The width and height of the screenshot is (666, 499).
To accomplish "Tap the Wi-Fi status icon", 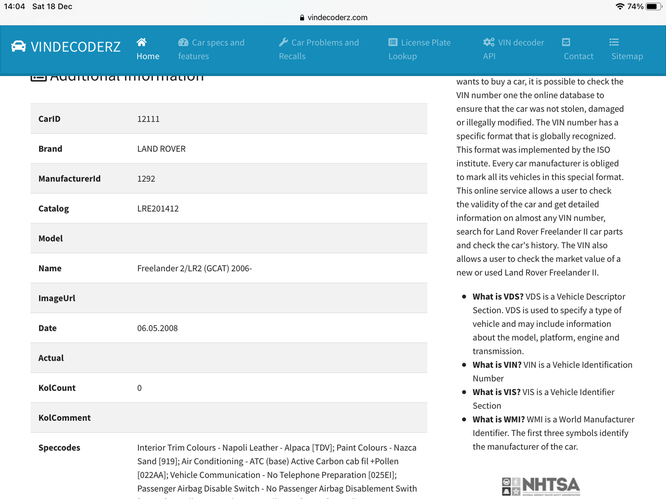I will [x=620, y=6].
